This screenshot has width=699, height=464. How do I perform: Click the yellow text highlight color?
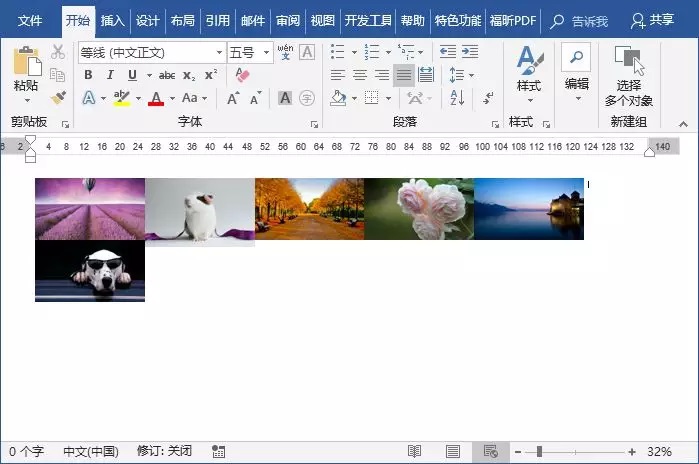(x=121, y=98)
